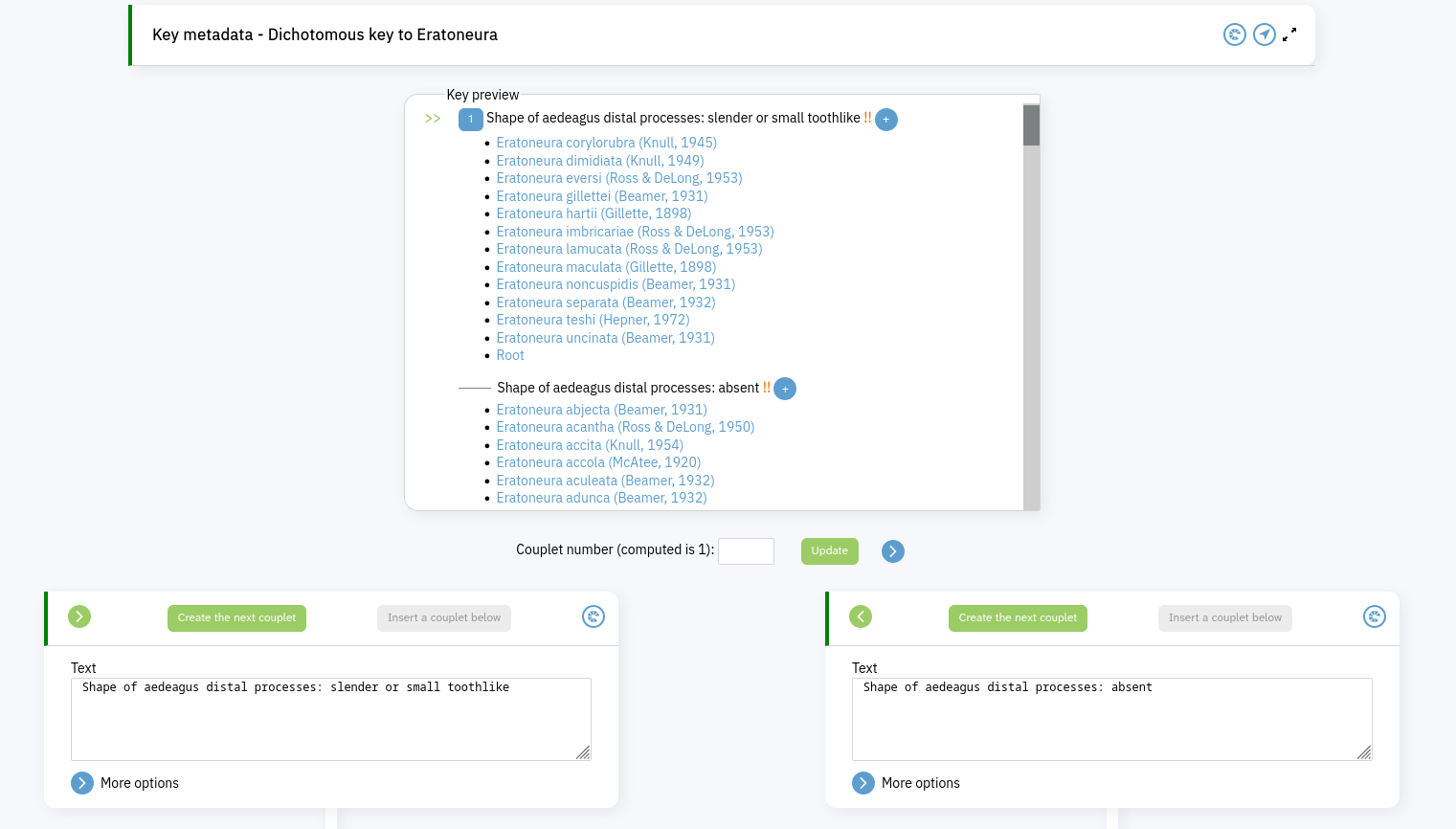Open radial menu in left couplet panel

(594, 617)
